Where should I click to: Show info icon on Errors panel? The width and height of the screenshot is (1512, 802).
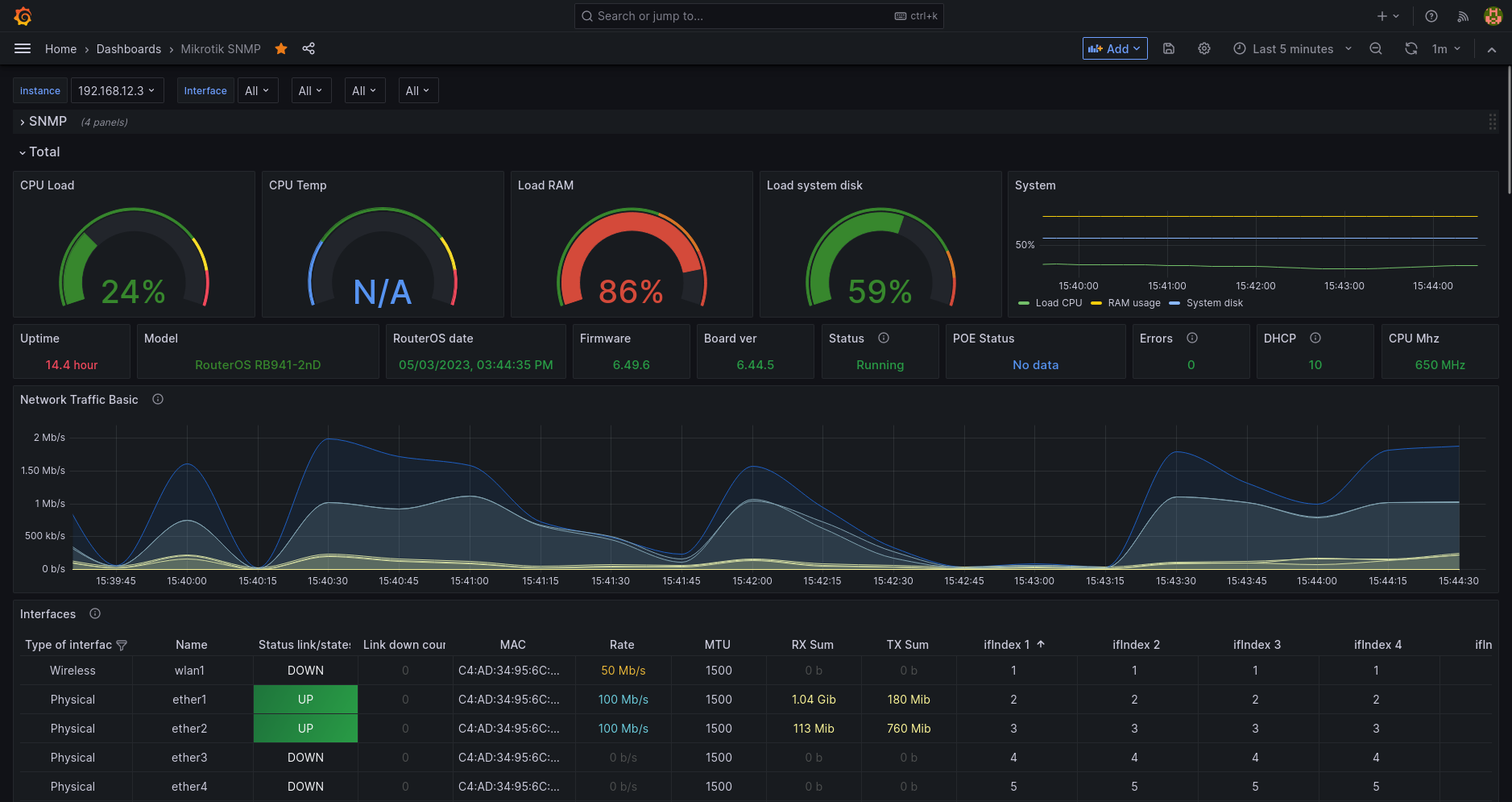1192,338
